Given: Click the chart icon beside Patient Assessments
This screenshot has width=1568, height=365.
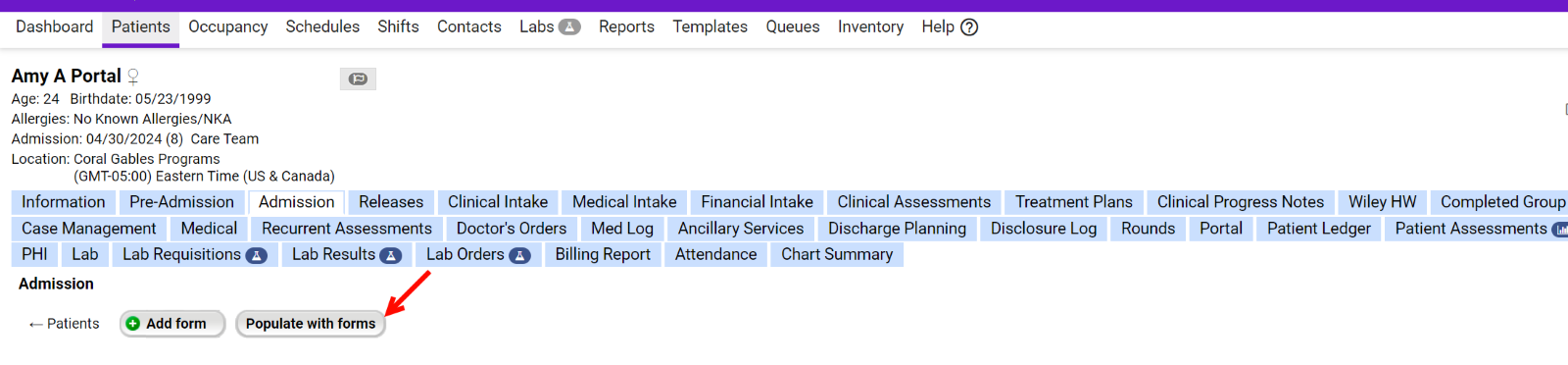Looking at the screenshot, I should [x=1560, y=230].
